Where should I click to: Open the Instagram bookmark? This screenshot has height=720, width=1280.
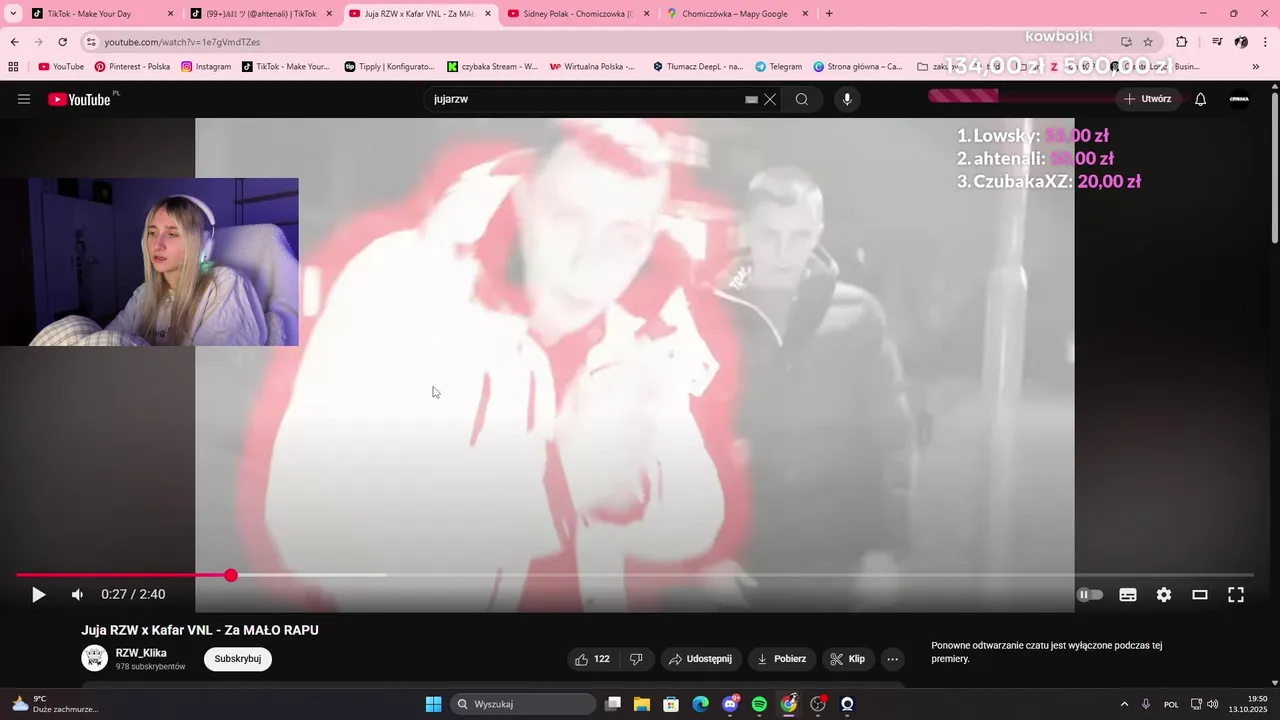(206, 67)
